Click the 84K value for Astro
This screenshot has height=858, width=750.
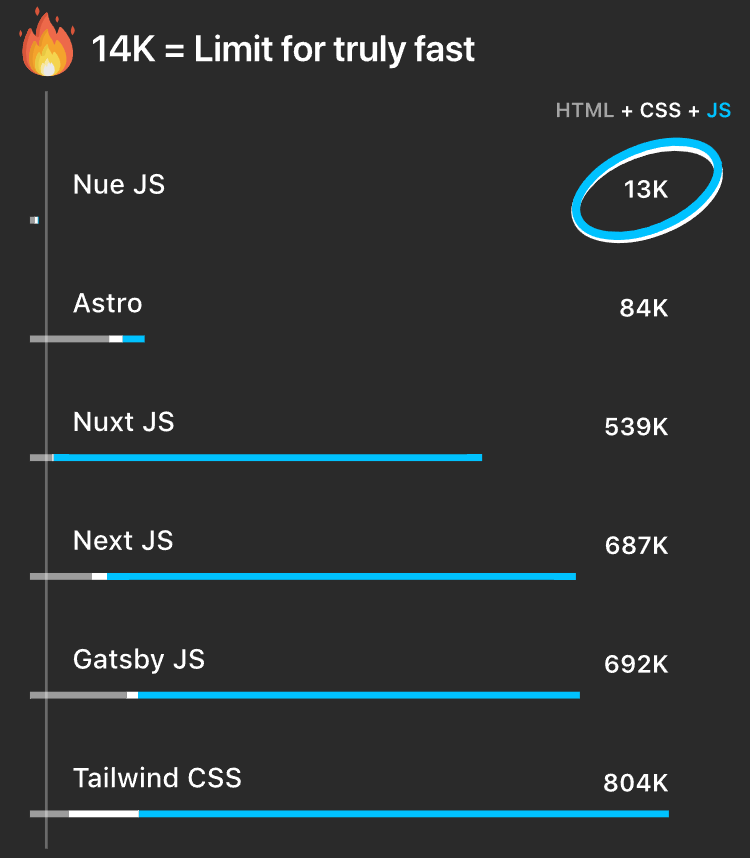coord(643,308)
